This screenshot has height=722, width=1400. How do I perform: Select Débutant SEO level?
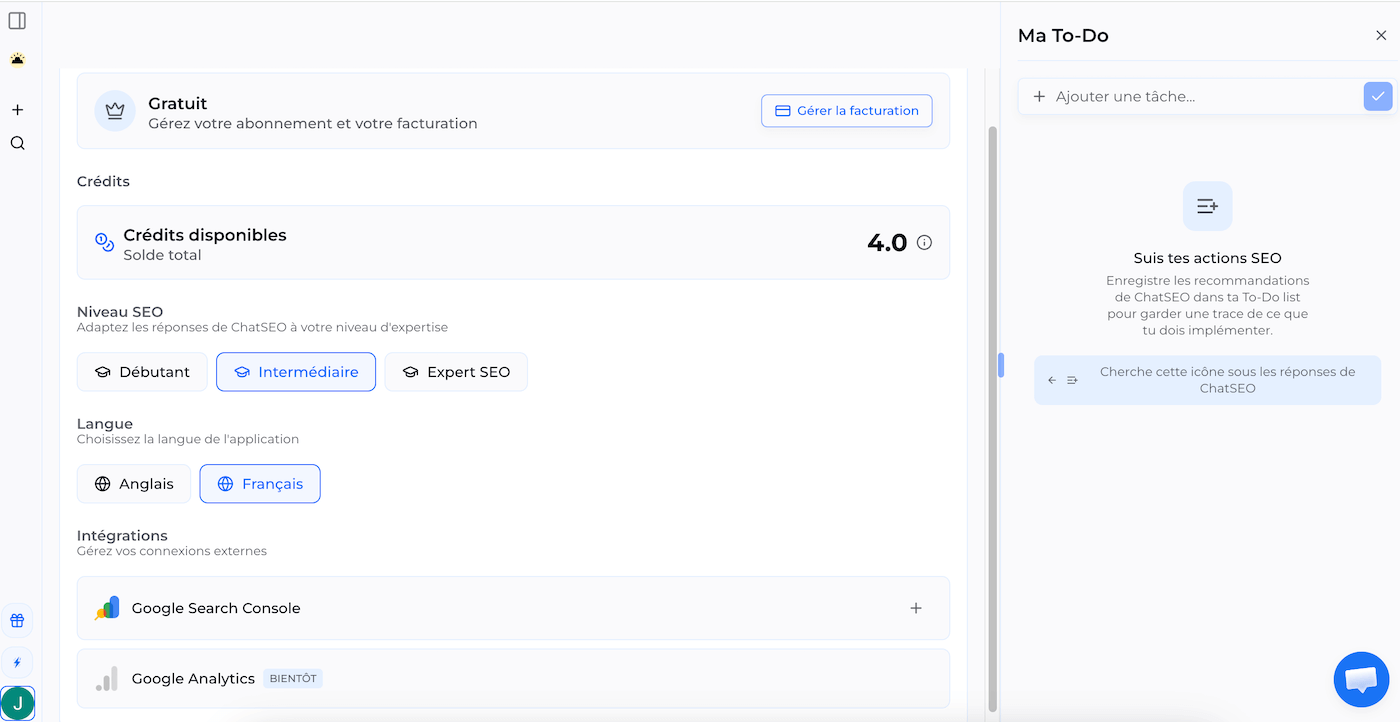pyautogui.click(x=142, y=372)
